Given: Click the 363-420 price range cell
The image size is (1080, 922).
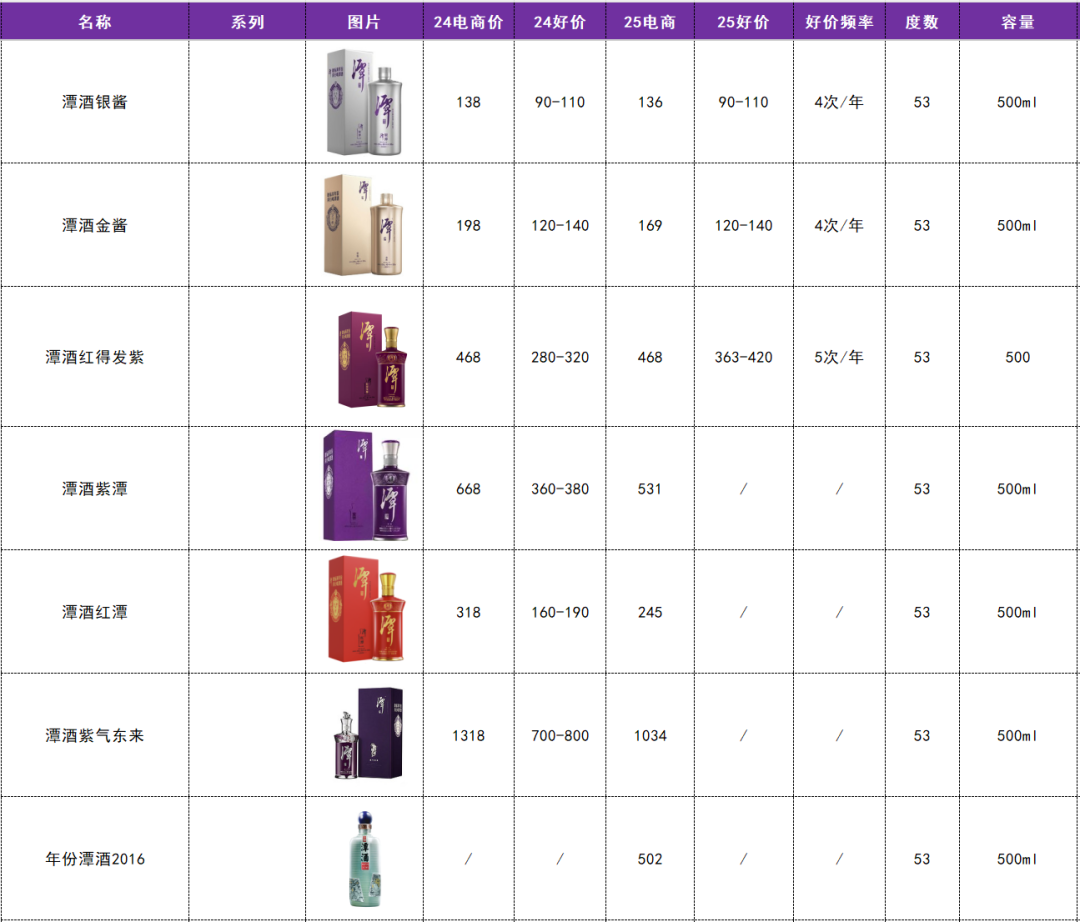Looking at the screenshot, I should coord(743,357).
